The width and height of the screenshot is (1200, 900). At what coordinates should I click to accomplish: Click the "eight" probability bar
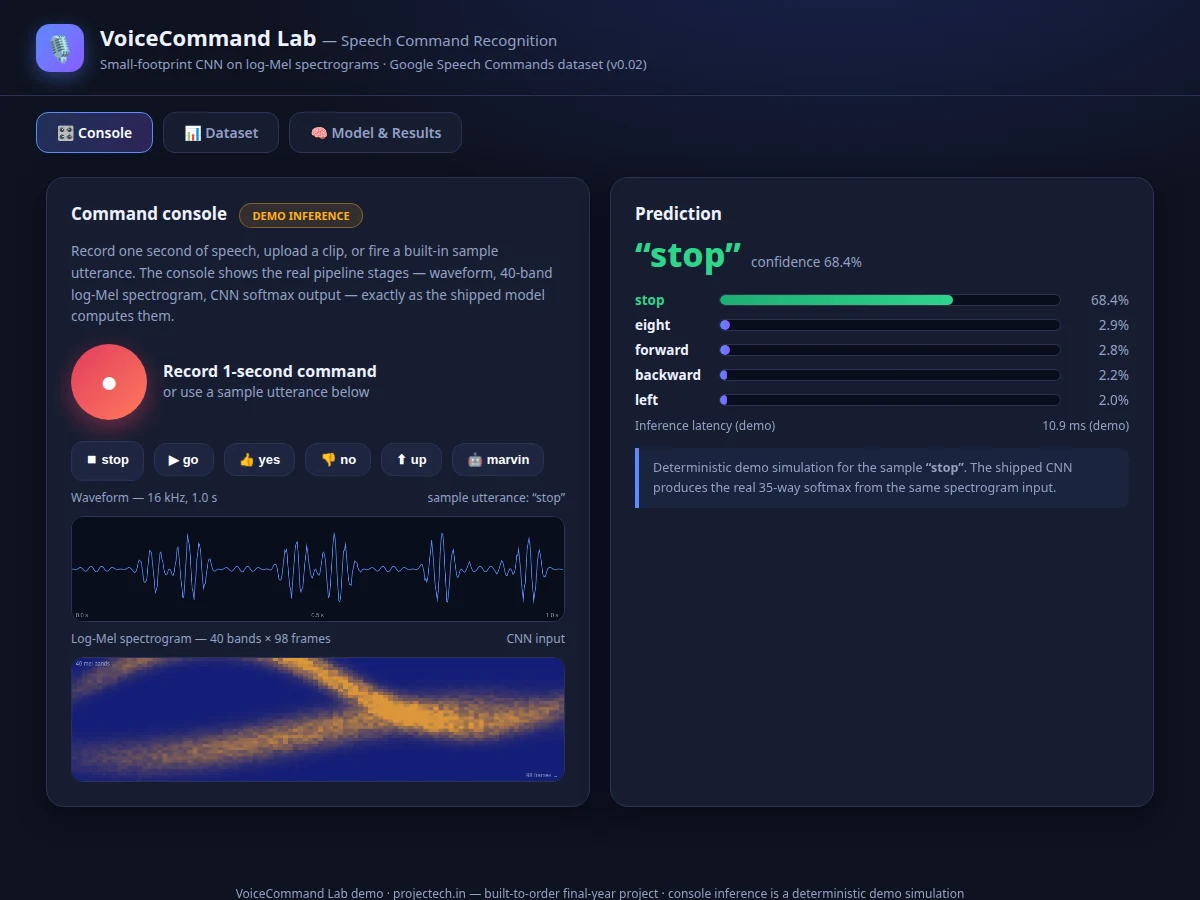[890, 325]
